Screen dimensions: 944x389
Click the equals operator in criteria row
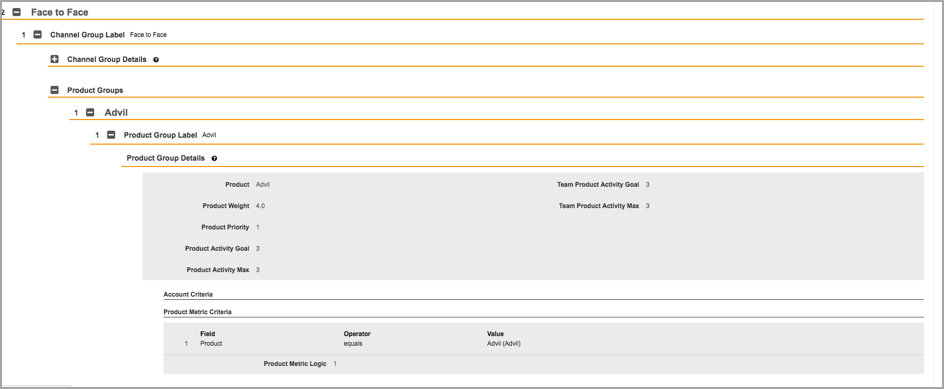click(353, 343)
